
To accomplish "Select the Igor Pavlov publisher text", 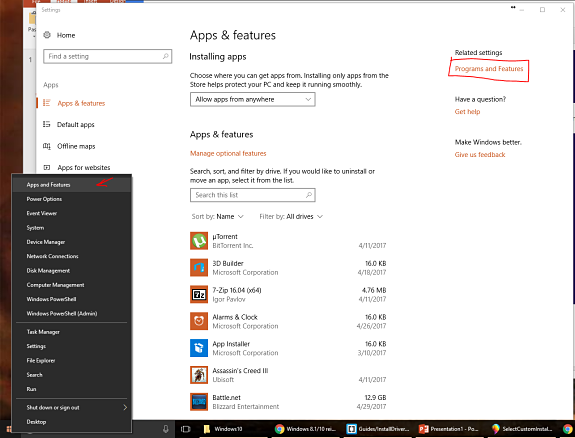I will click(229, 299).
